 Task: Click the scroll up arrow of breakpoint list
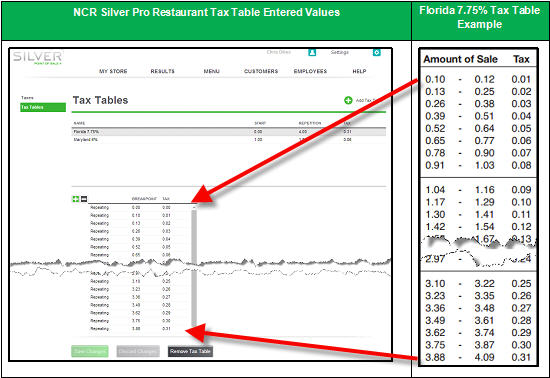pyautogui.click(x=194, y=208)
